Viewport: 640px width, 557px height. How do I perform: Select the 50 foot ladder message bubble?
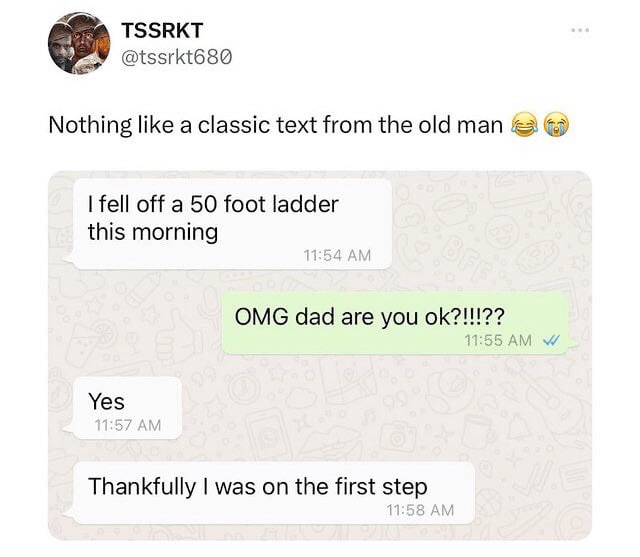click(232, 224)
